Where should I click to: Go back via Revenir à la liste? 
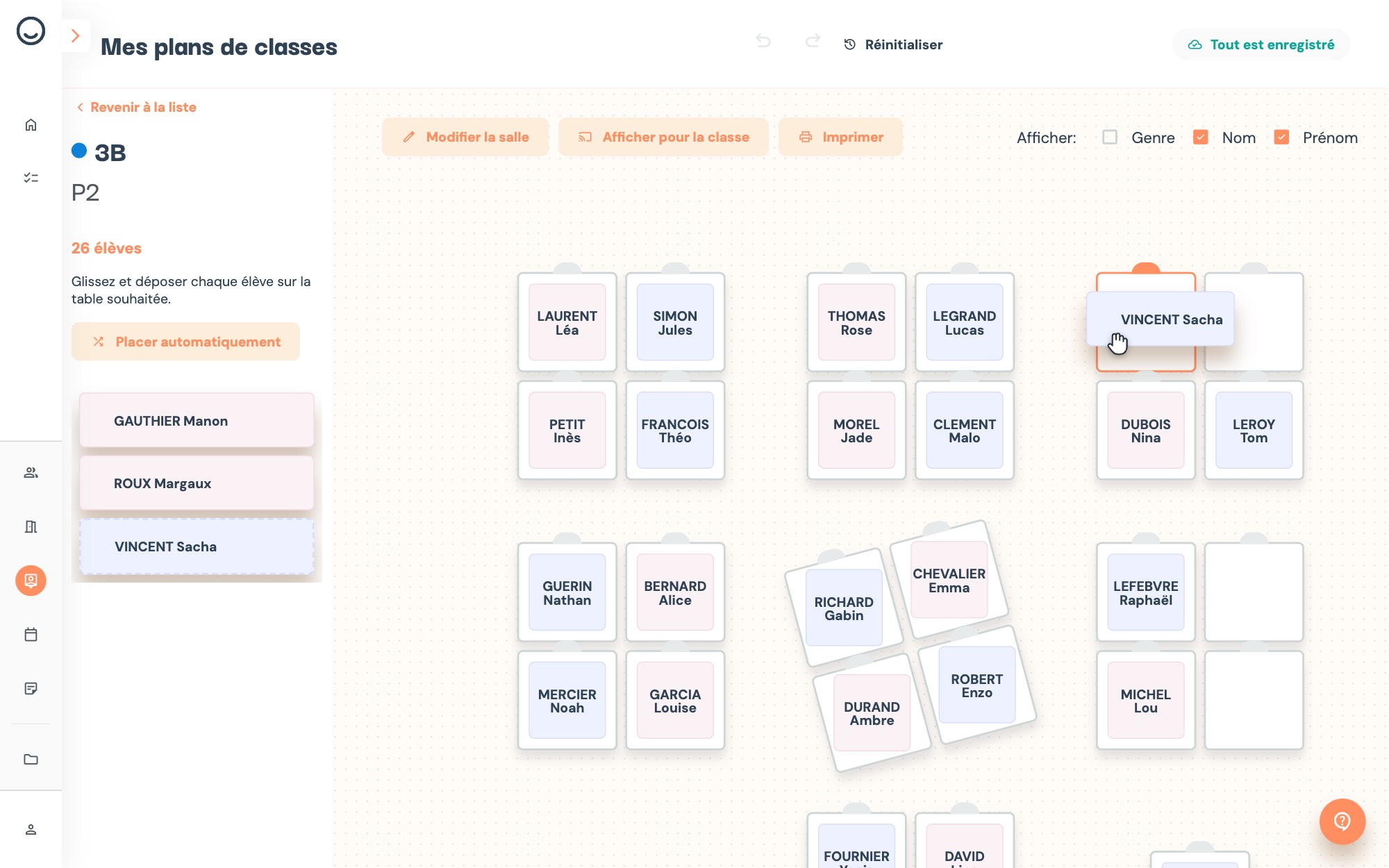[136, 107]
